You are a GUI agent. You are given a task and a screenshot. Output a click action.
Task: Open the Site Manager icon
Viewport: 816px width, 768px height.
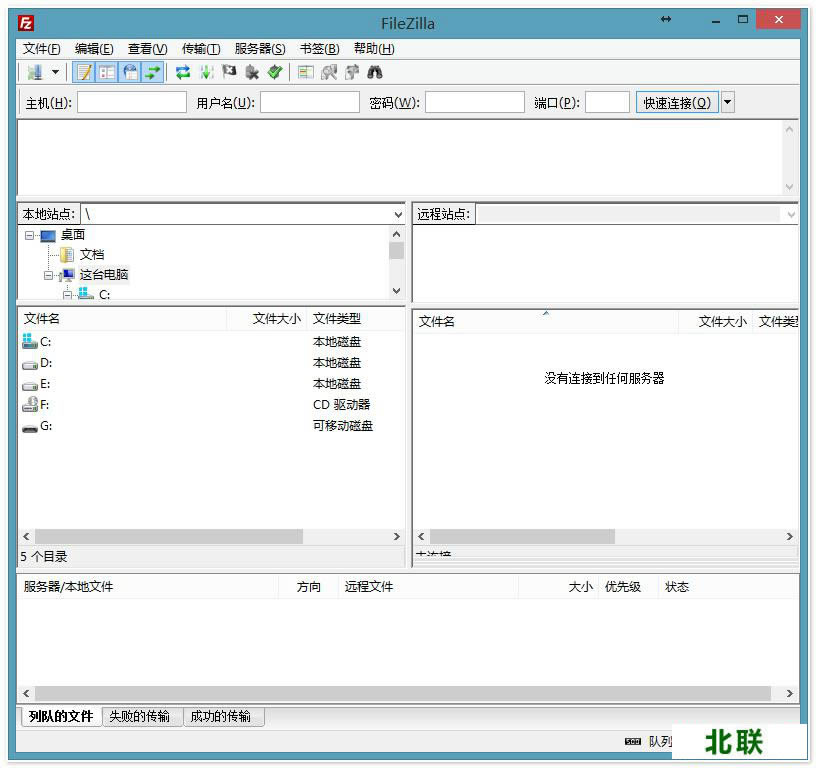coord(35,72)
